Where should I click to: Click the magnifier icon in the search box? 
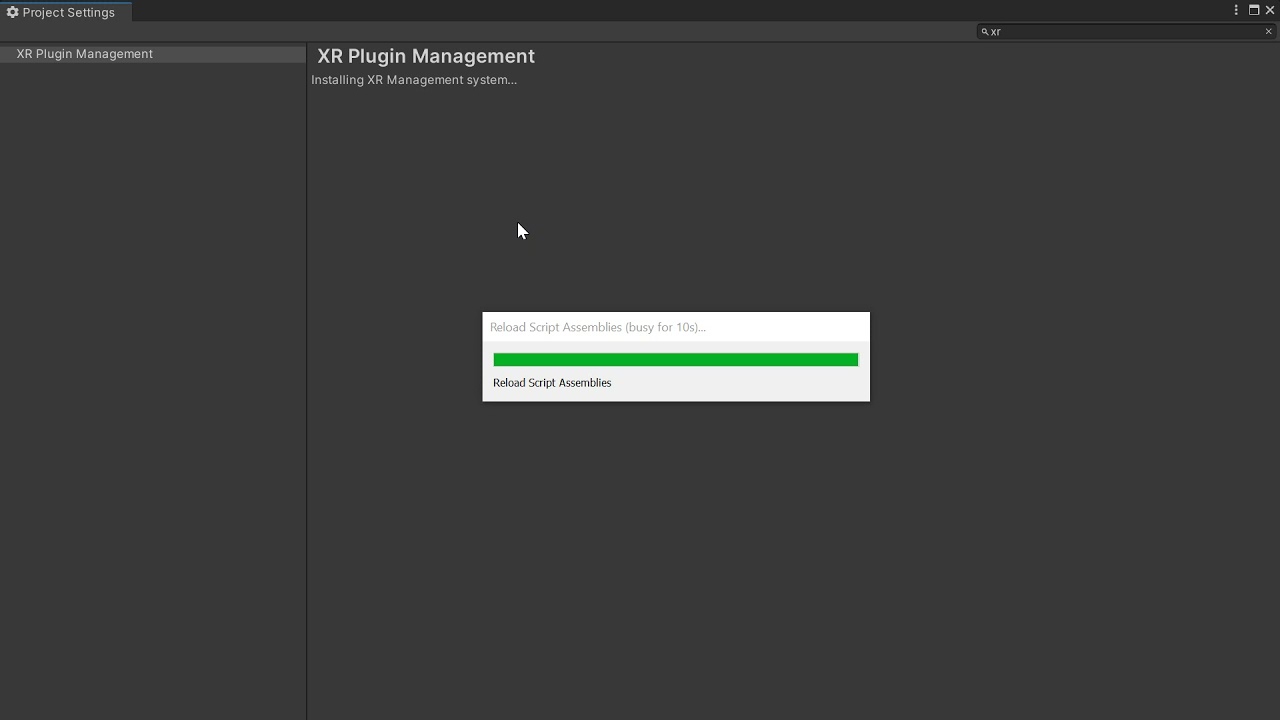coord(985,32)
